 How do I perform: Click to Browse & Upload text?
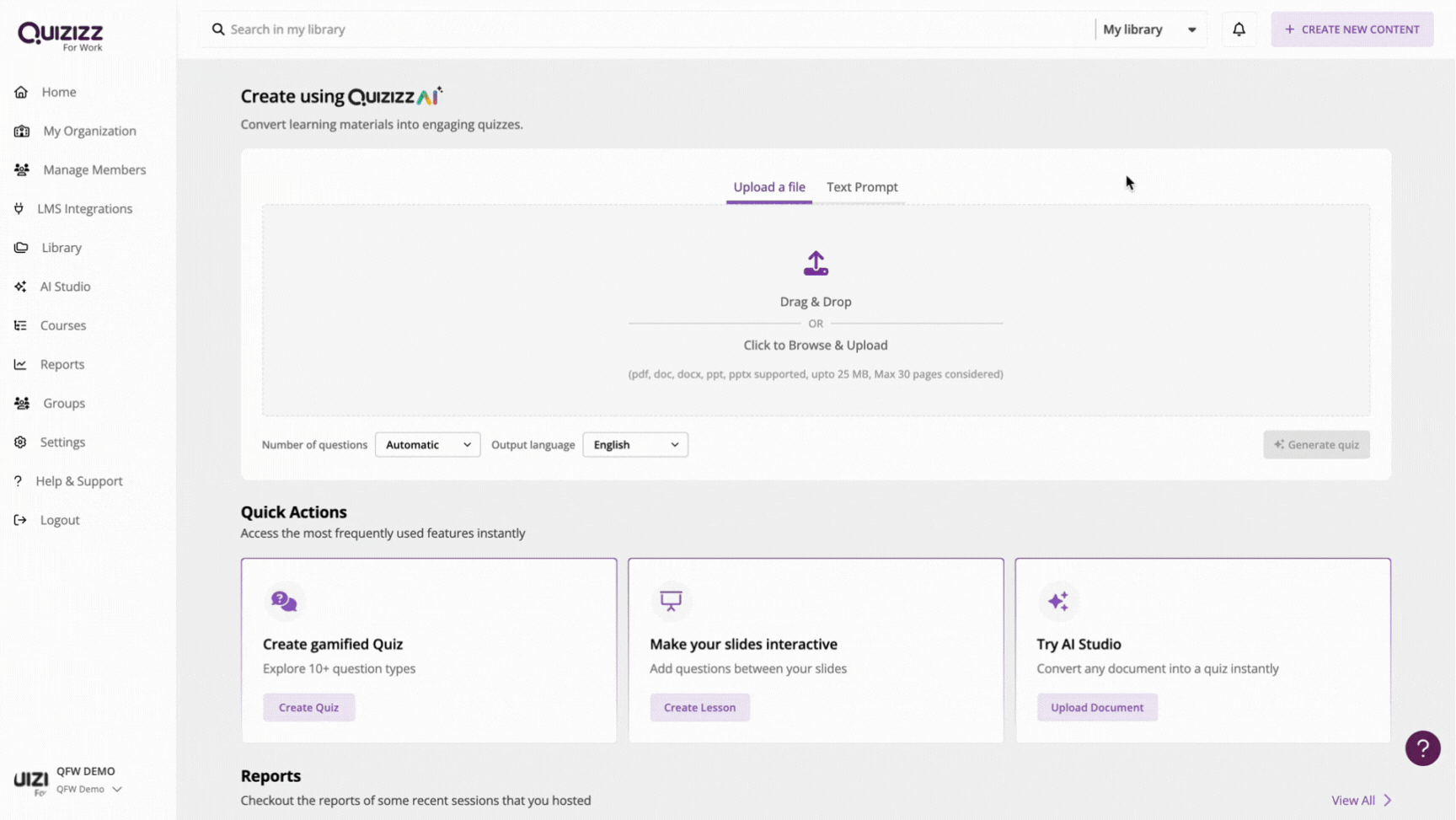pos(816,346)
